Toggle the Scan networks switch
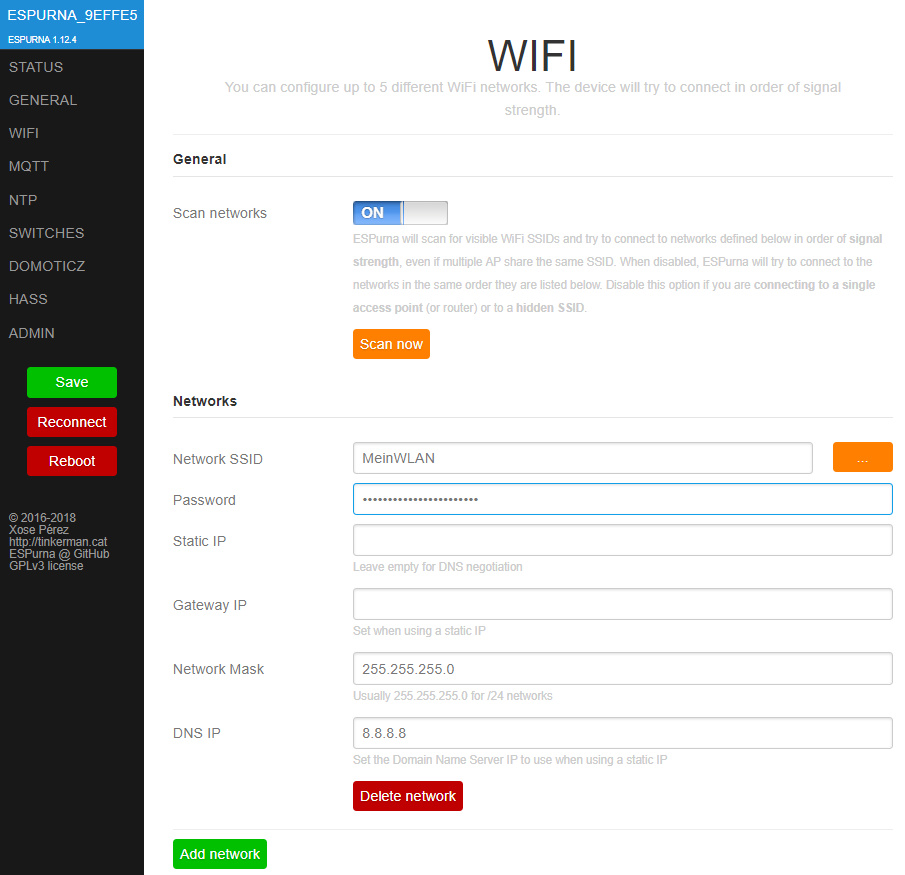 [x=400, y=213]
